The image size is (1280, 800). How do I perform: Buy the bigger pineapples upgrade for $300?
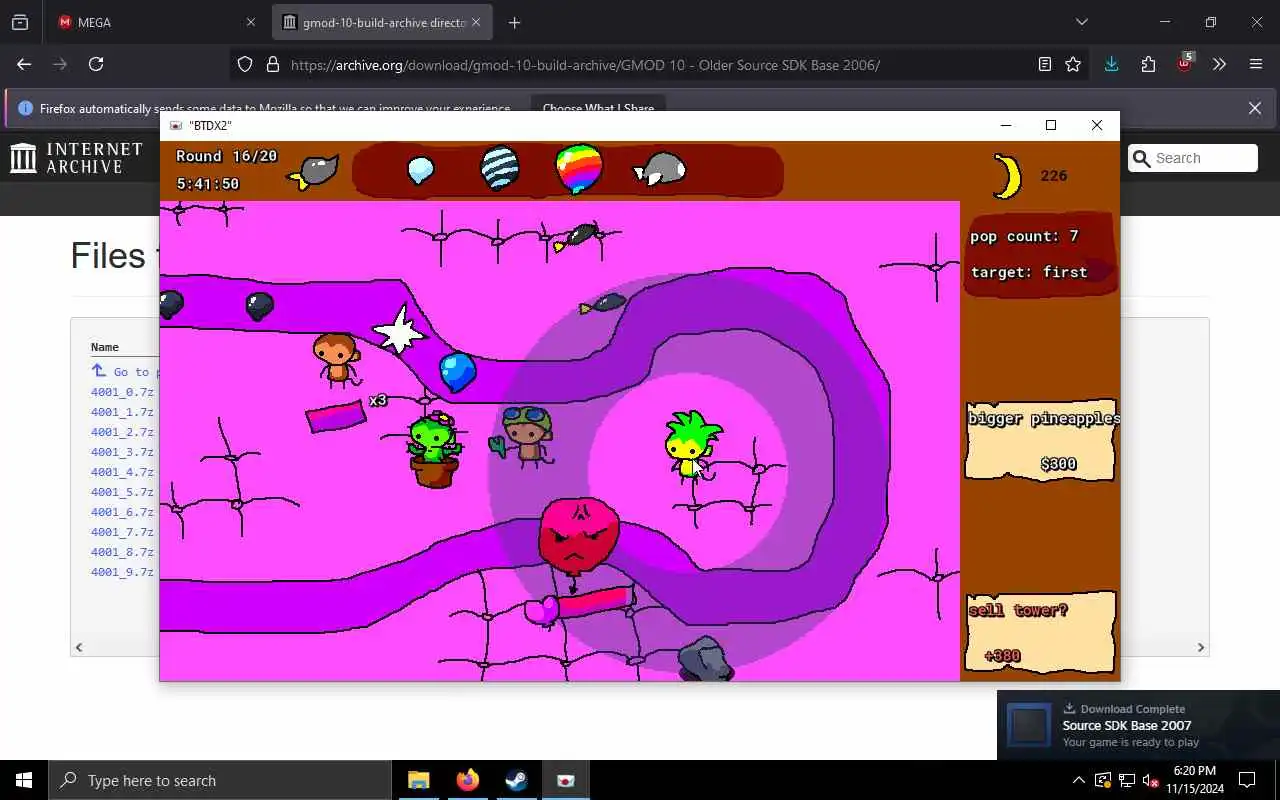[x=1040, y=441]
